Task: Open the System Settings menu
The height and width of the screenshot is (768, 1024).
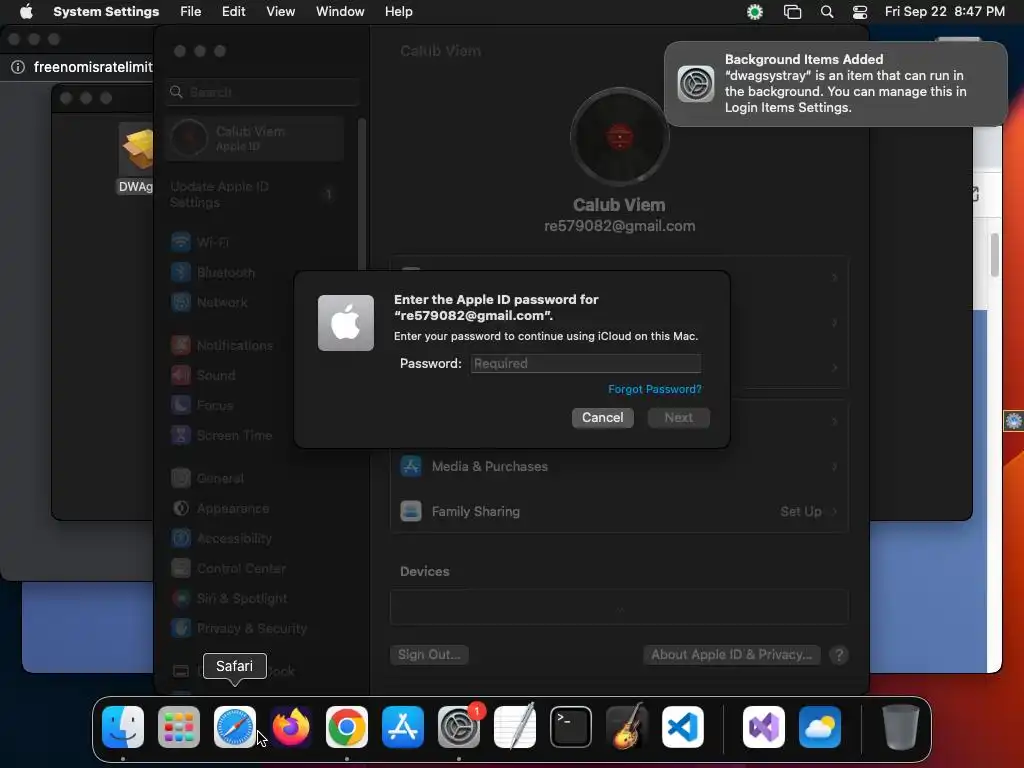Action: click(x=106, y=12)
